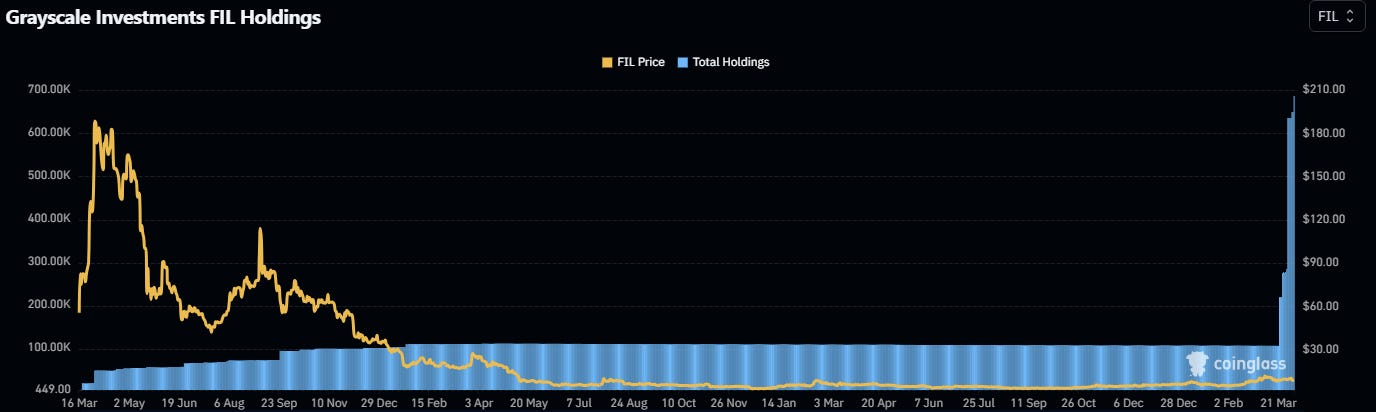Click the '26 Oct' date label
The image size is (1376, 412).
[1079, 403]
